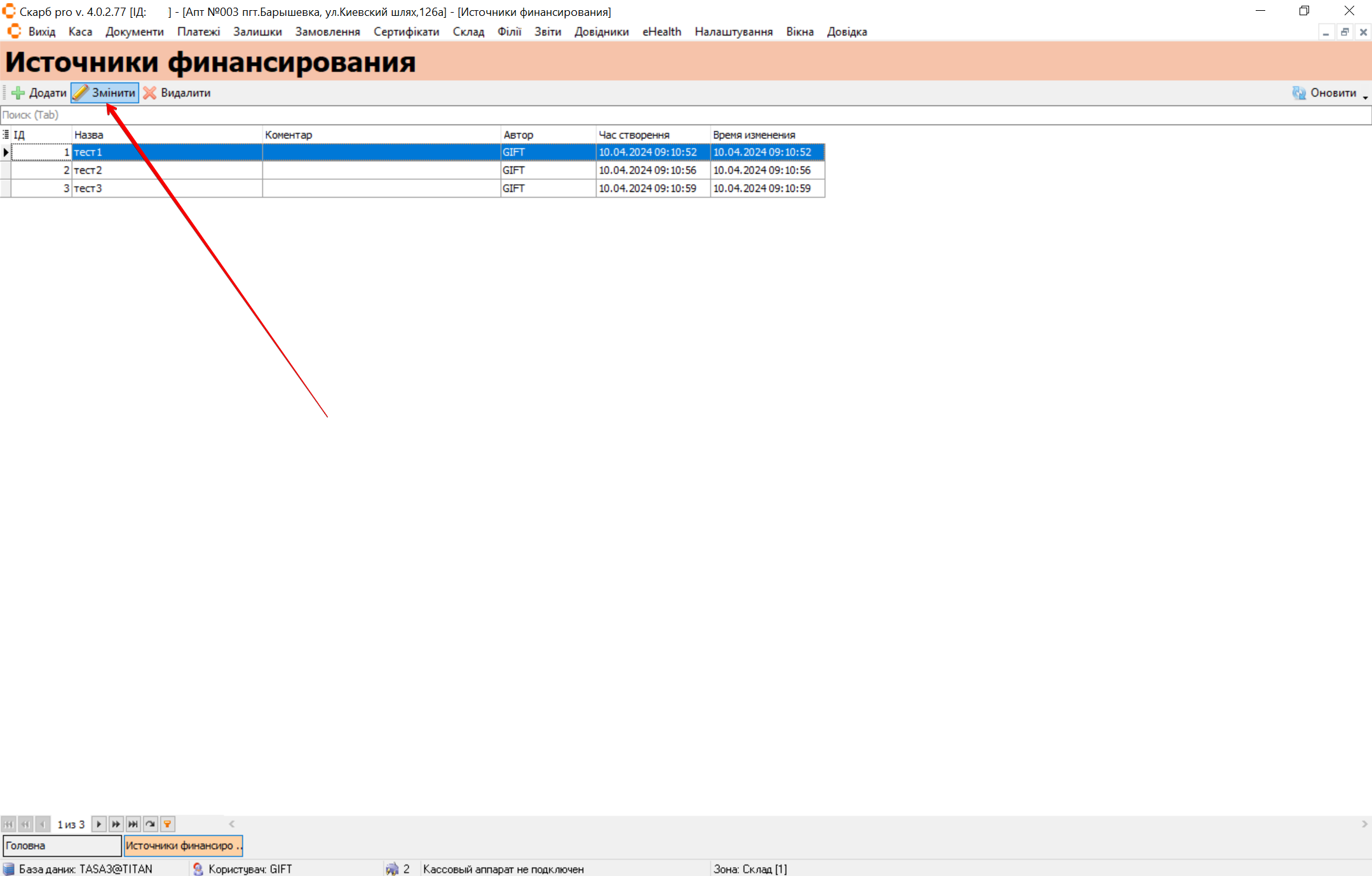
Task: Open the Довідники menu
Action: pos(601,32)
